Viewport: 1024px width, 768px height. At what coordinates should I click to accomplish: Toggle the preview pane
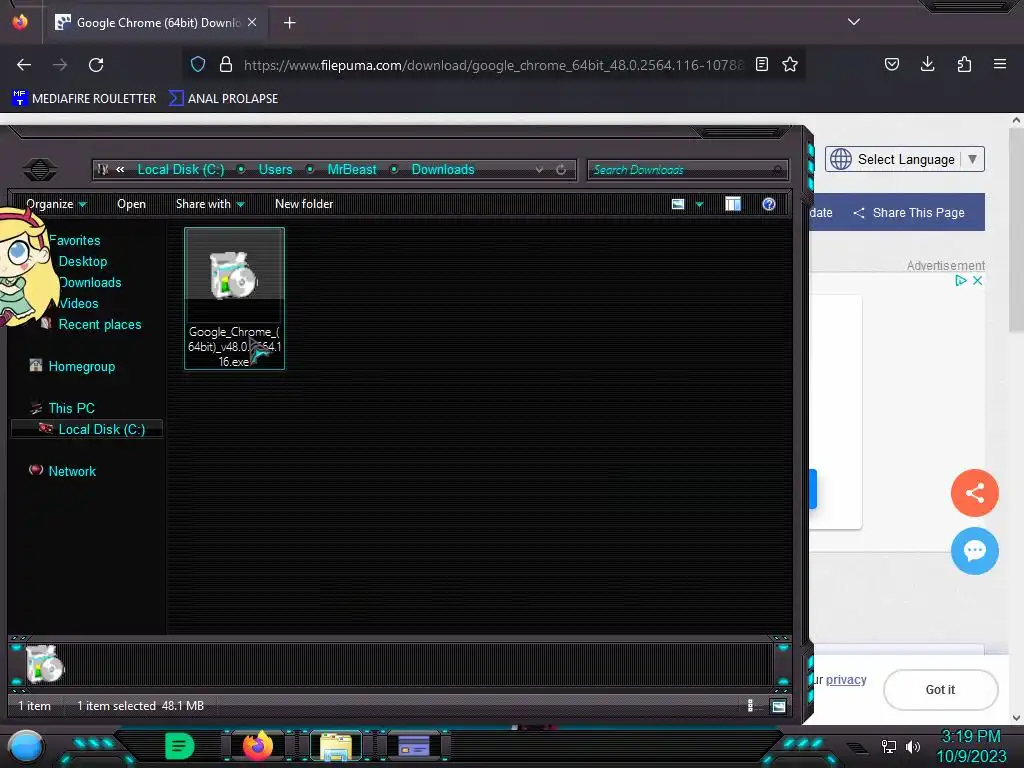point(733,204)
